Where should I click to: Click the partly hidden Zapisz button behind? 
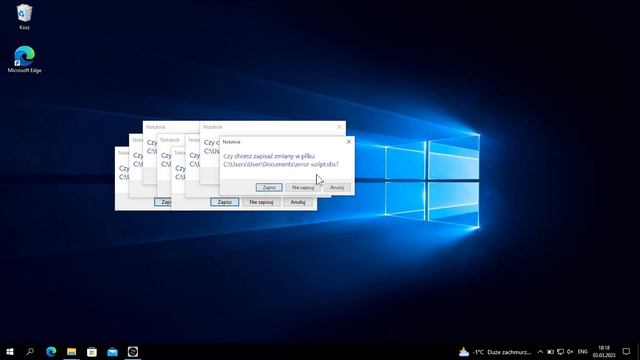(x=163, y=202)
